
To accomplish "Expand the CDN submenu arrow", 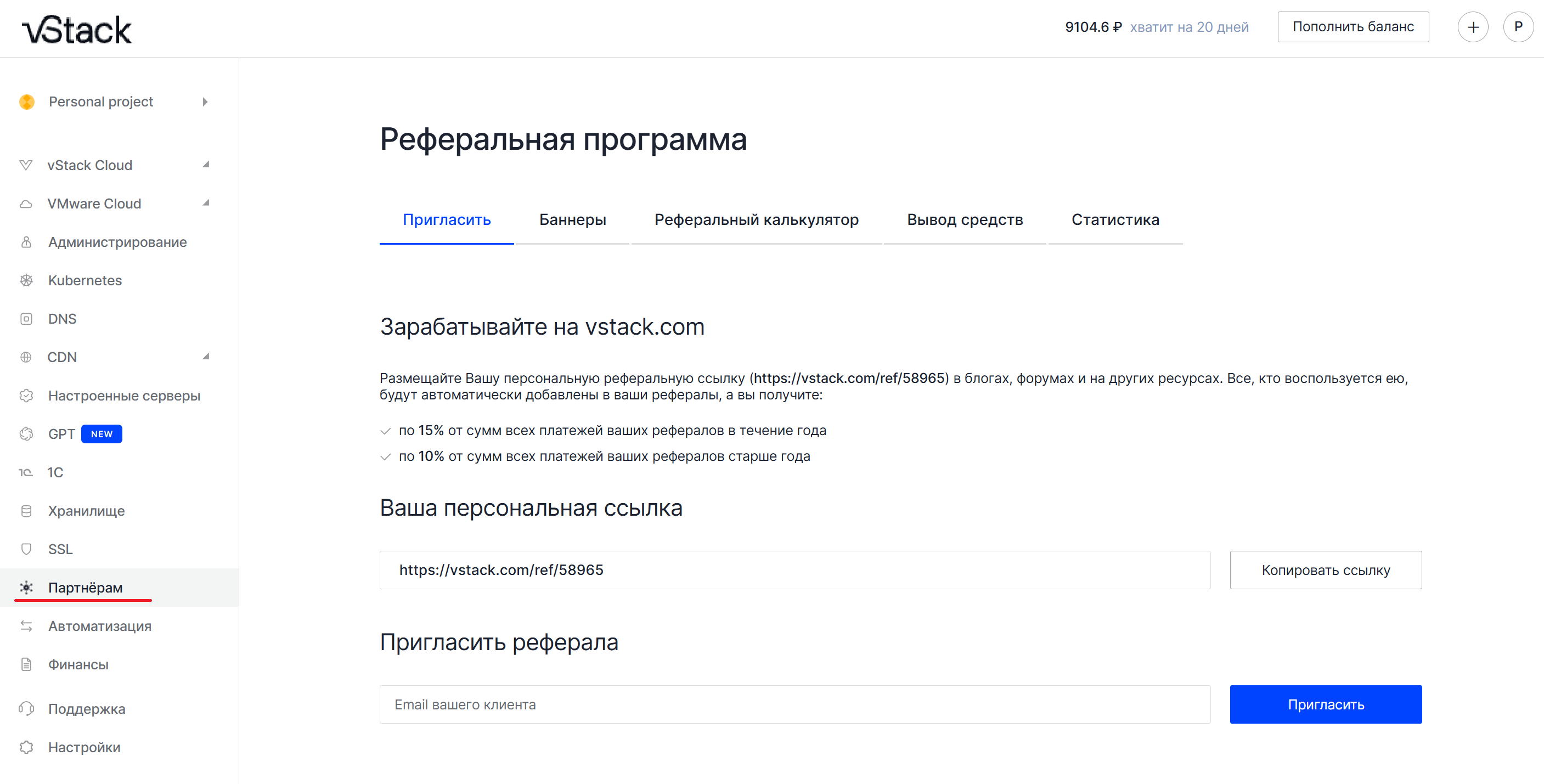I will [x=206, y=357].
